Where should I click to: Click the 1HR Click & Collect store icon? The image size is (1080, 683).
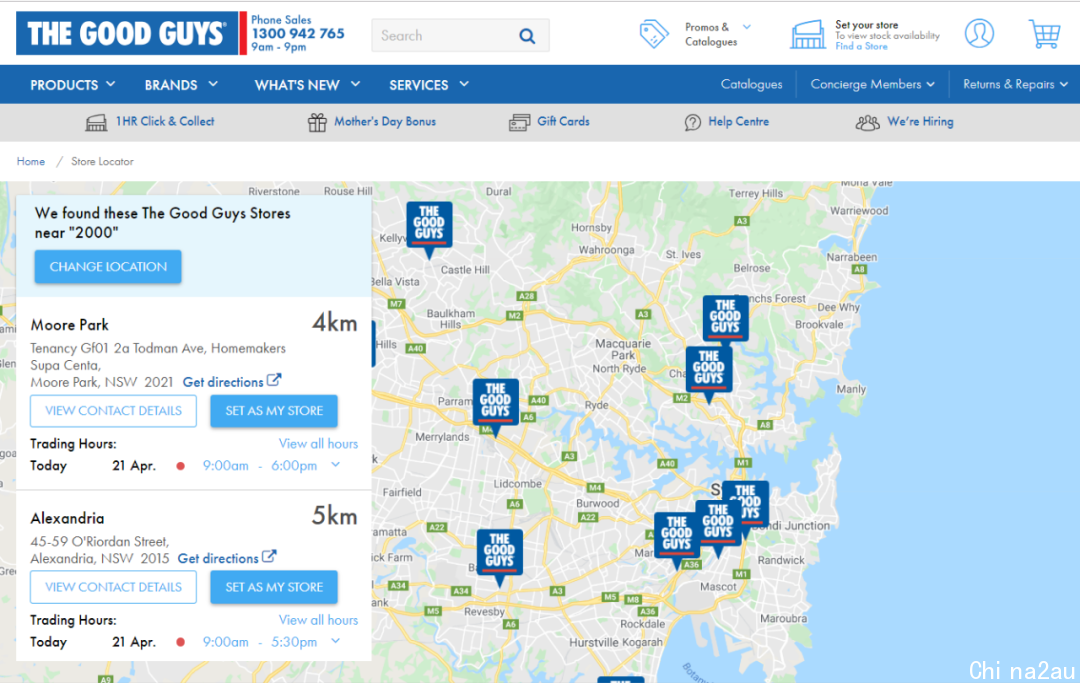pos(96,123)
